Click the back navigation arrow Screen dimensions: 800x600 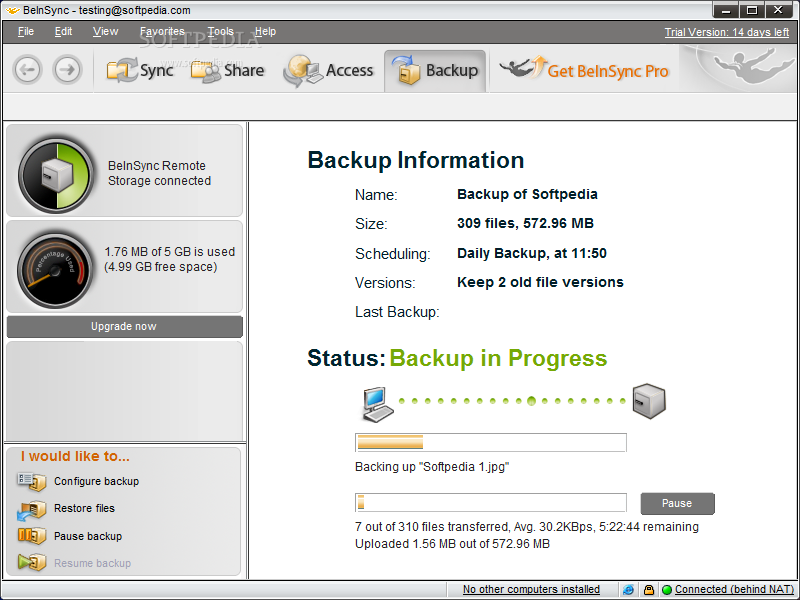[28, 69]
